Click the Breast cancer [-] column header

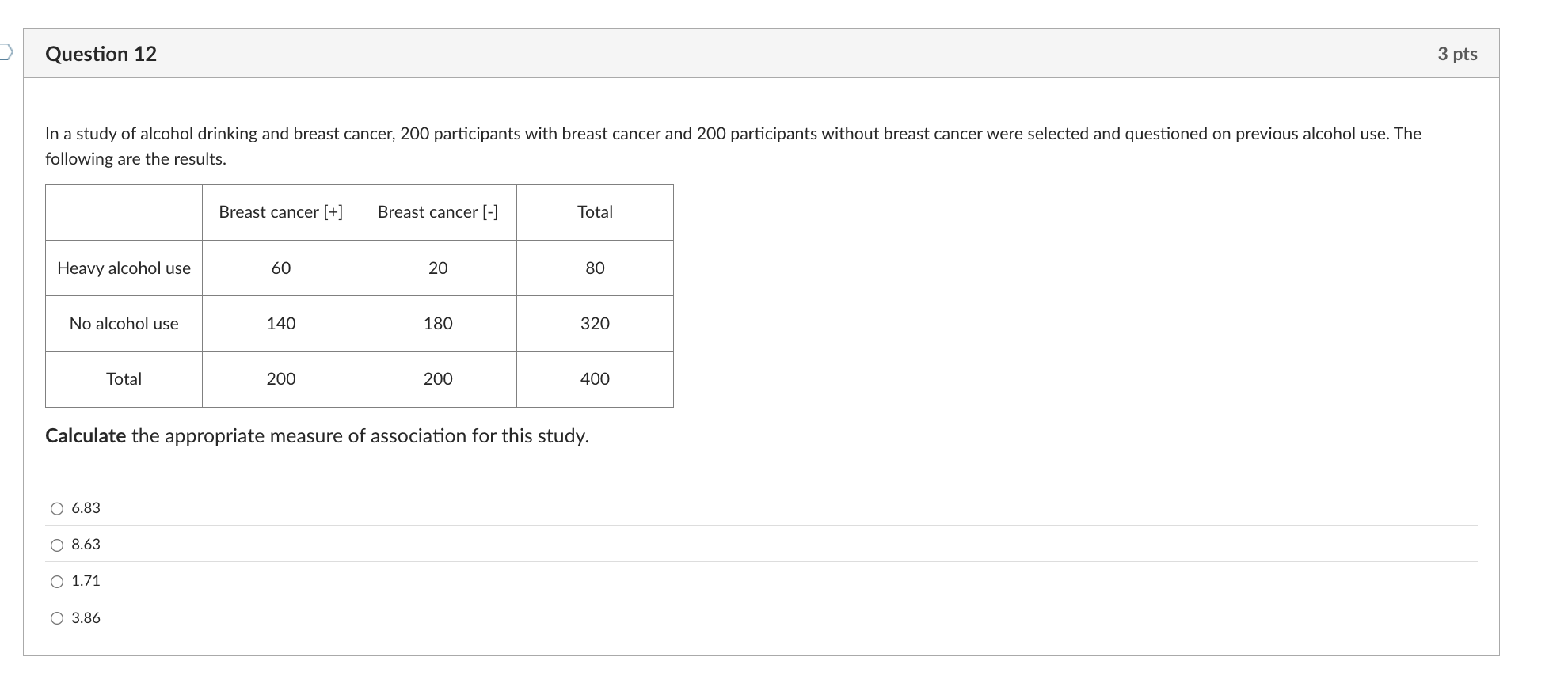(x=437, y=211)
